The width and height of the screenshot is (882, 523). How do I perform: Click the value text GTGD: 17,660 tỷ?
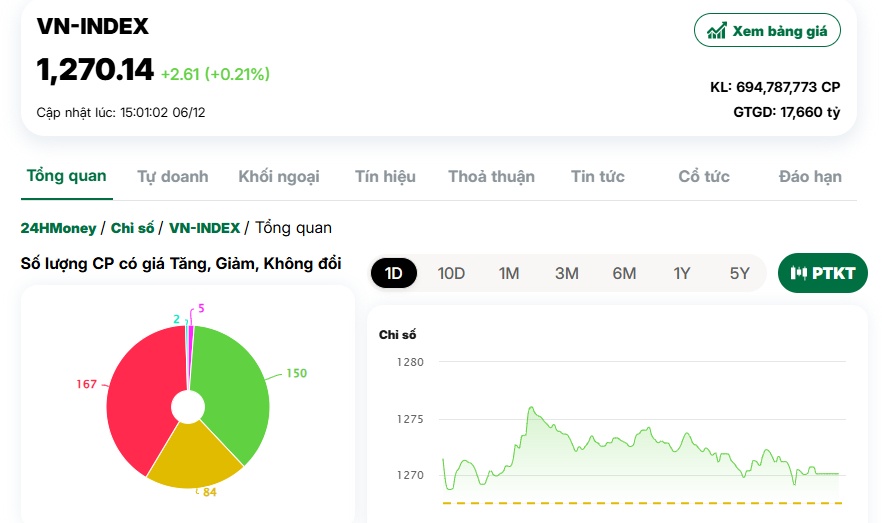787,112
